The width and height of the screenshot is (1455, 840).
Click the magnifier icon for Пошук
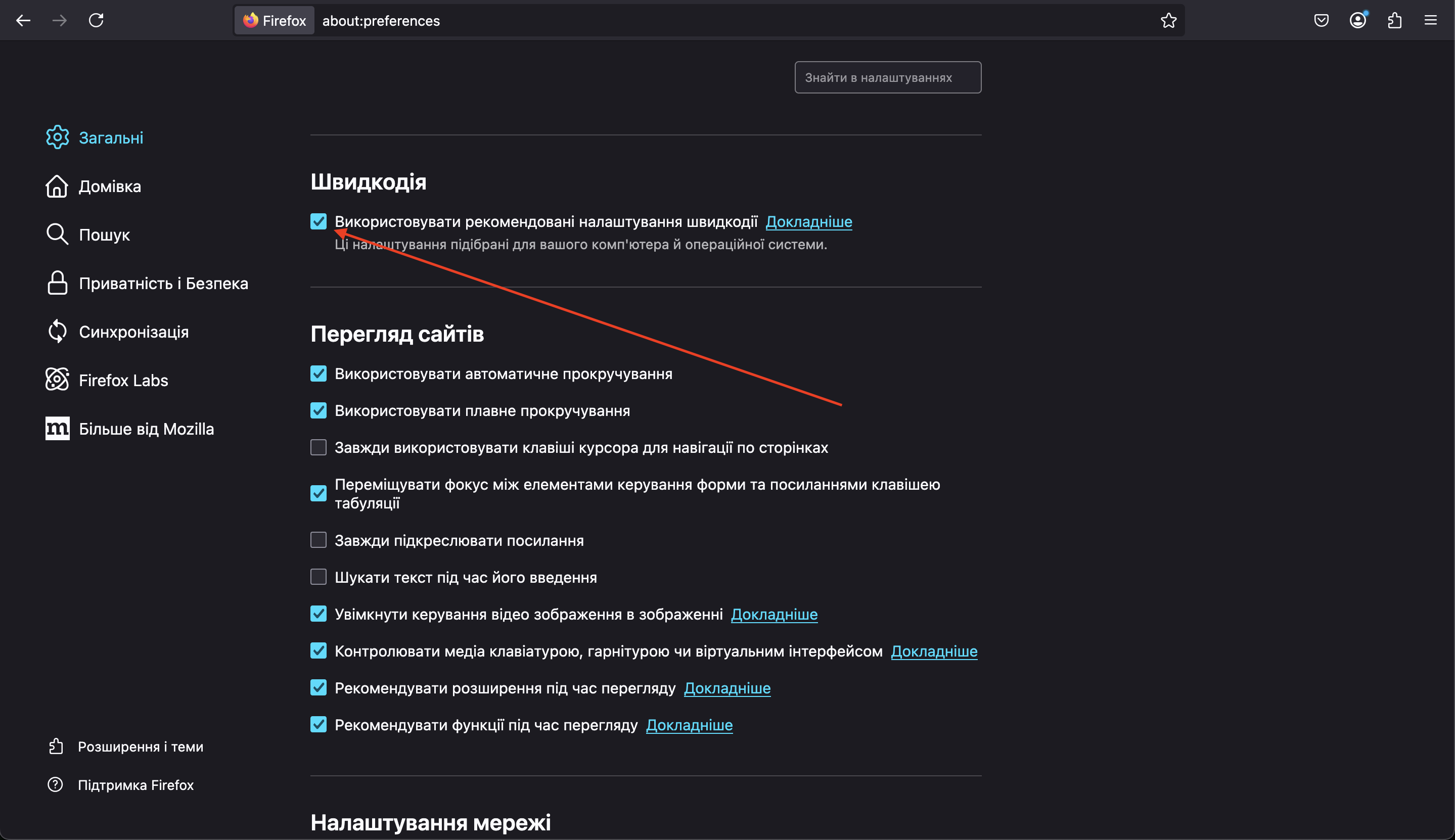[57, 234]
